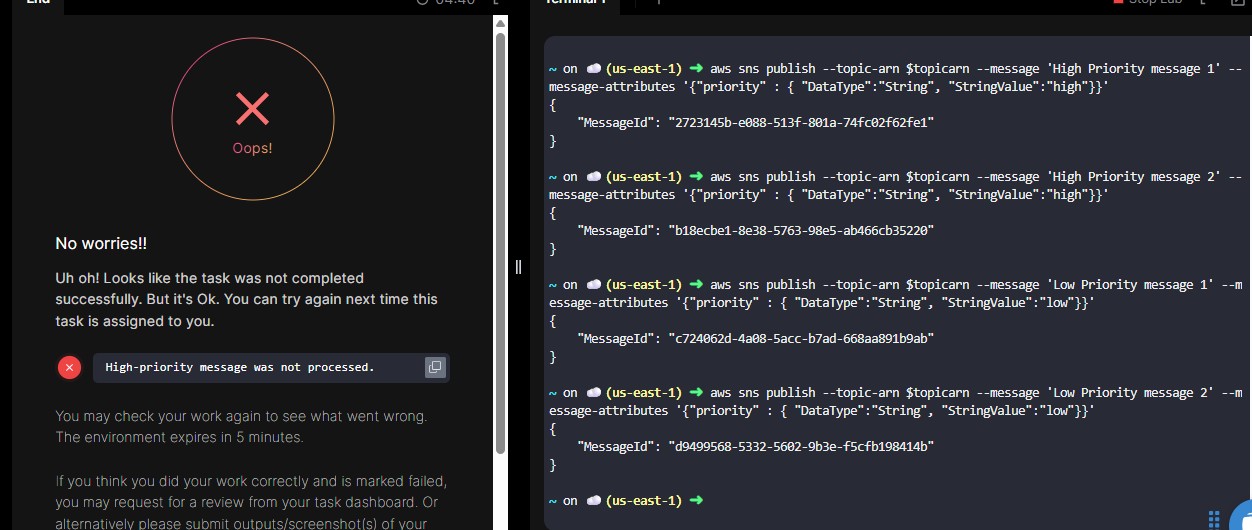
Task: Click the panel splitter handle between panes
Action: (518, 266)
